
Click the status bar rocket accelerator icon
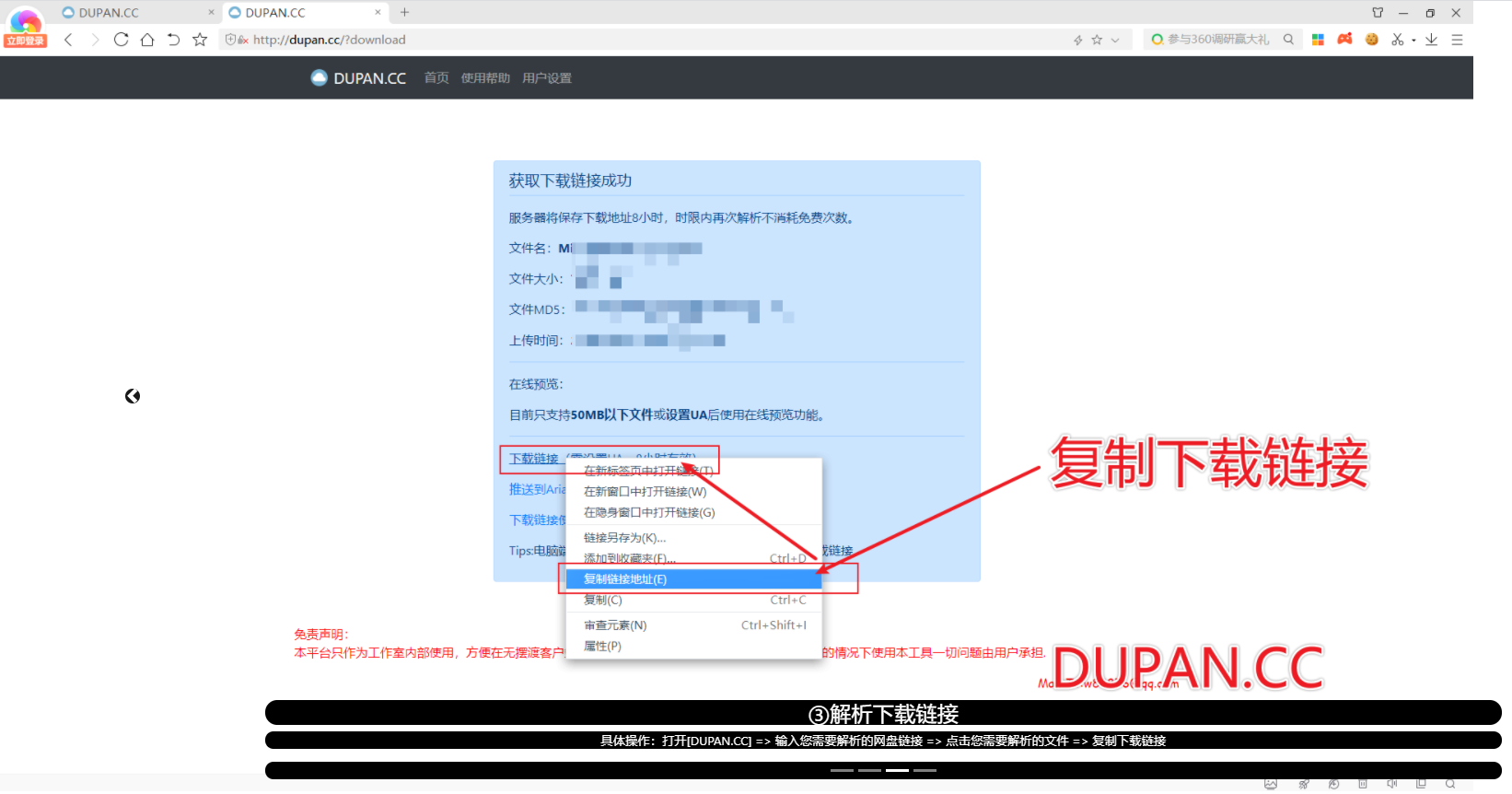[1304, 785]
